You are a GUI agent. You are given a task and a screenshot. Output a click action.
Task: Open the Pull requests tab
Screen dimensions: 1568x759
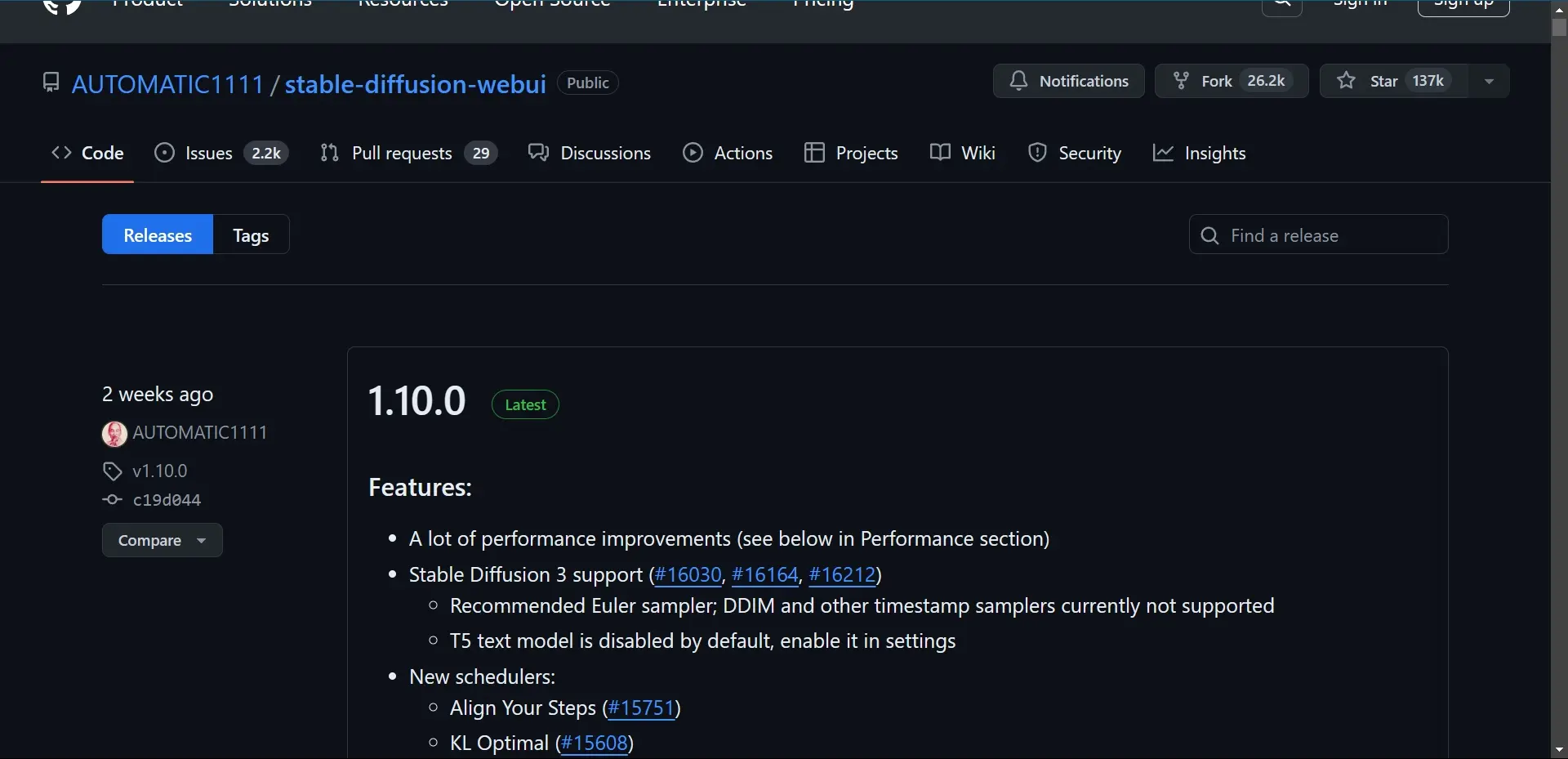408,153
